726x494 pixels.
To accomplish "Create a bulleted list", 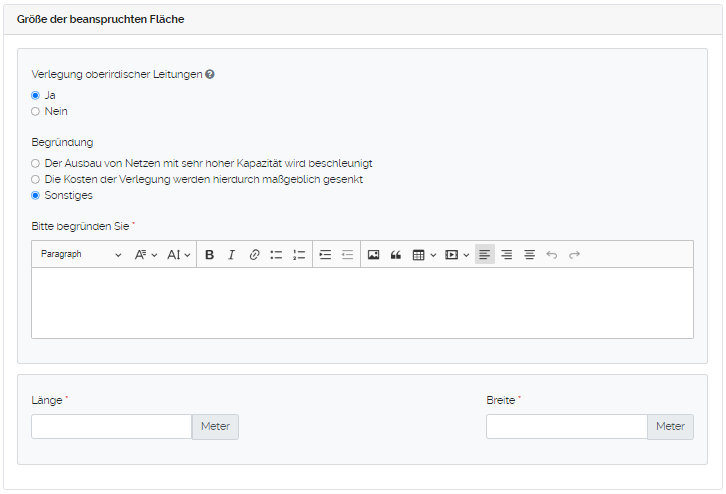I will [276, 255].
